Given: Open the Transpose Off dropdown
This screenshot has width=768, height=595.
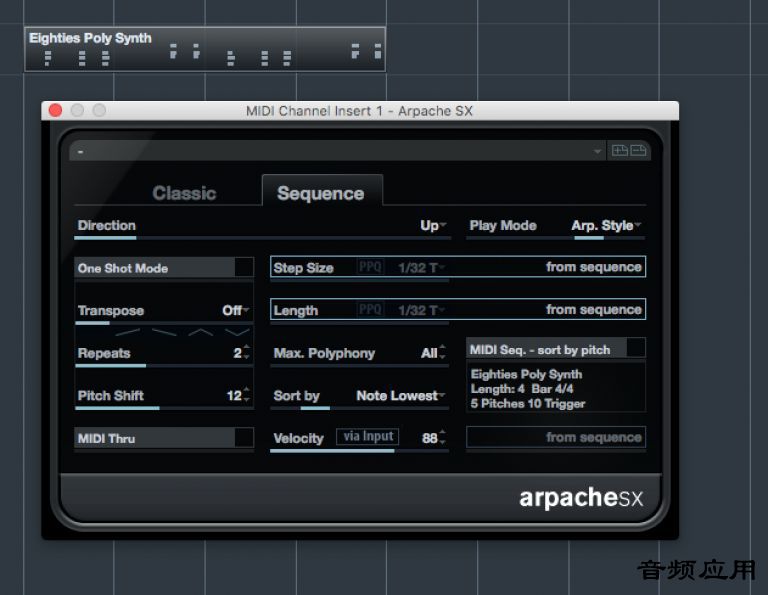Looking at the screenshot, I should [236, 310].
